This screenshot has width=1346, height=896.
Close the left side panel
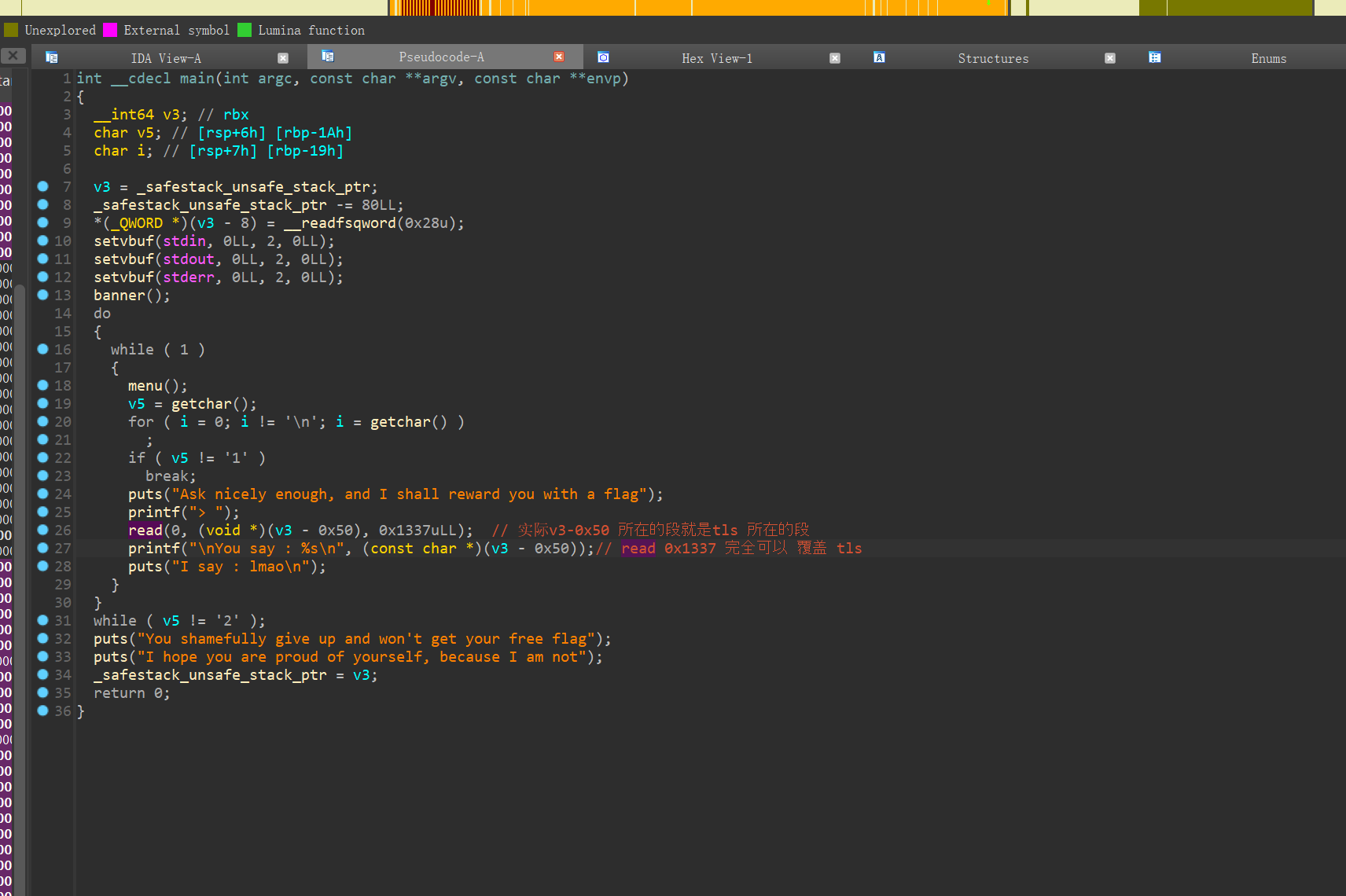point(13,56)
